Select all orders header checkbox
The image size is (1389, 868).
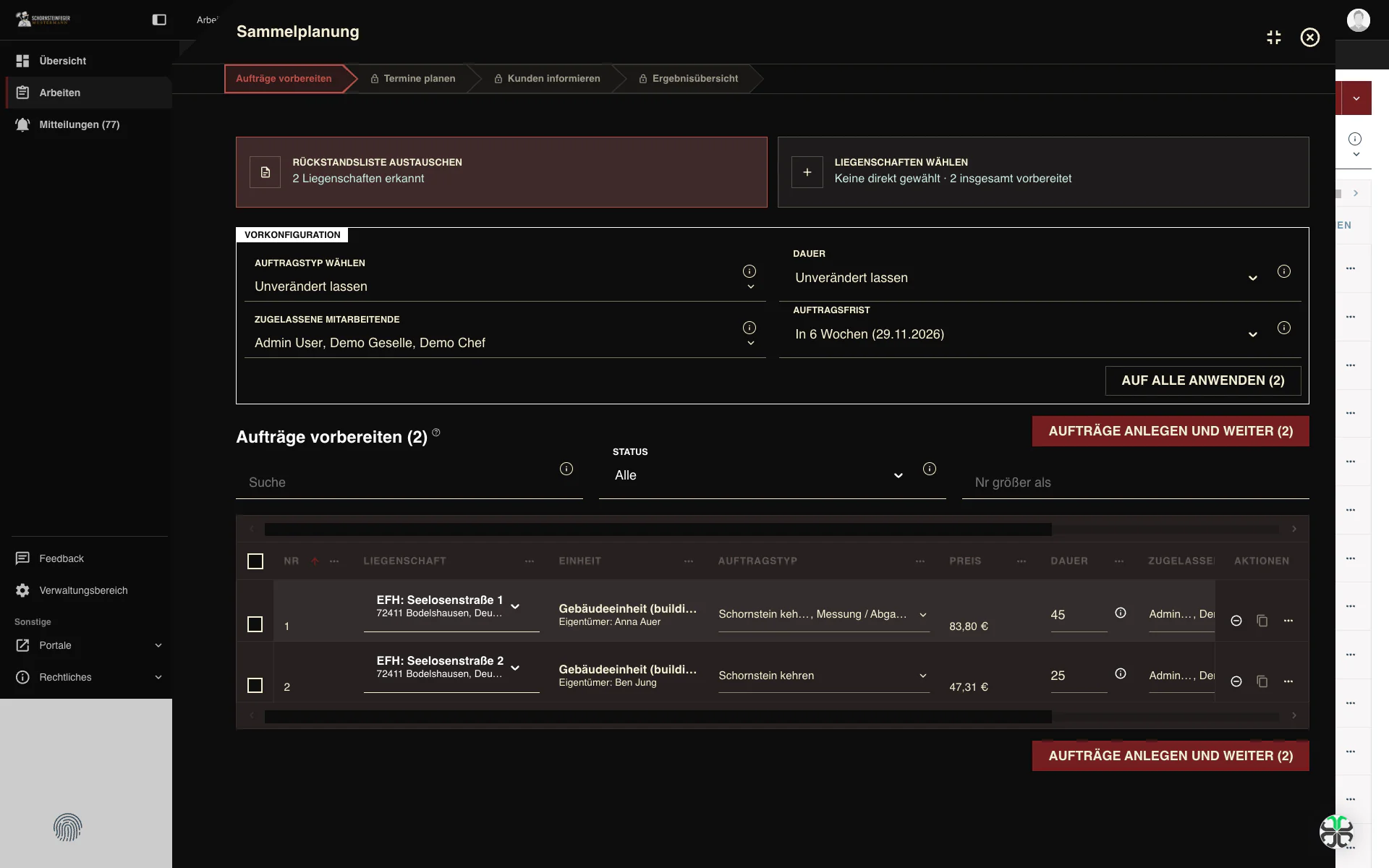tap(255, 561)
